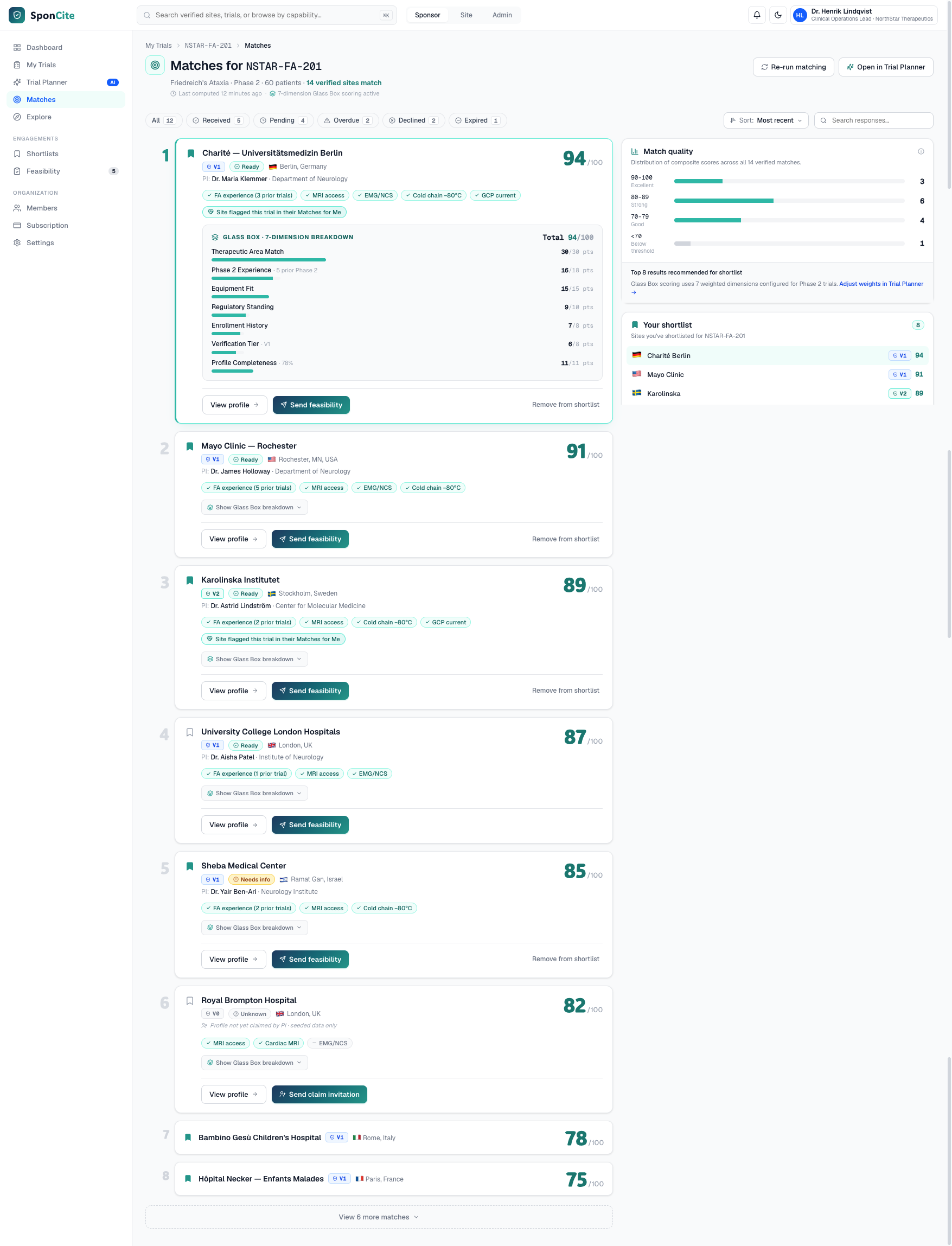
Task: Expand Bambino Gesù Children's Hospital row
Action: [x=394, y=1137]
